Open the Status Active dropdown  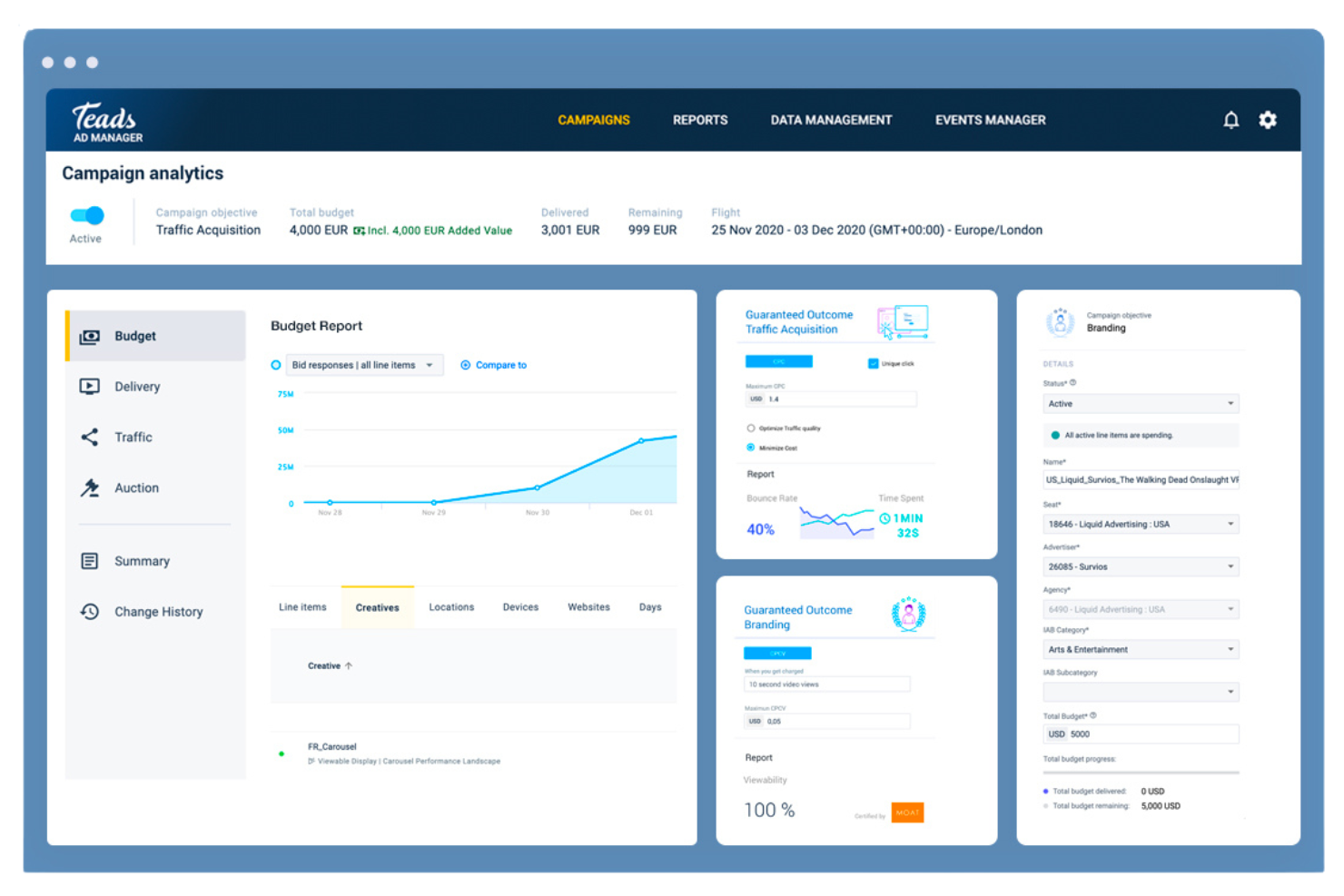pos(1141,404)
